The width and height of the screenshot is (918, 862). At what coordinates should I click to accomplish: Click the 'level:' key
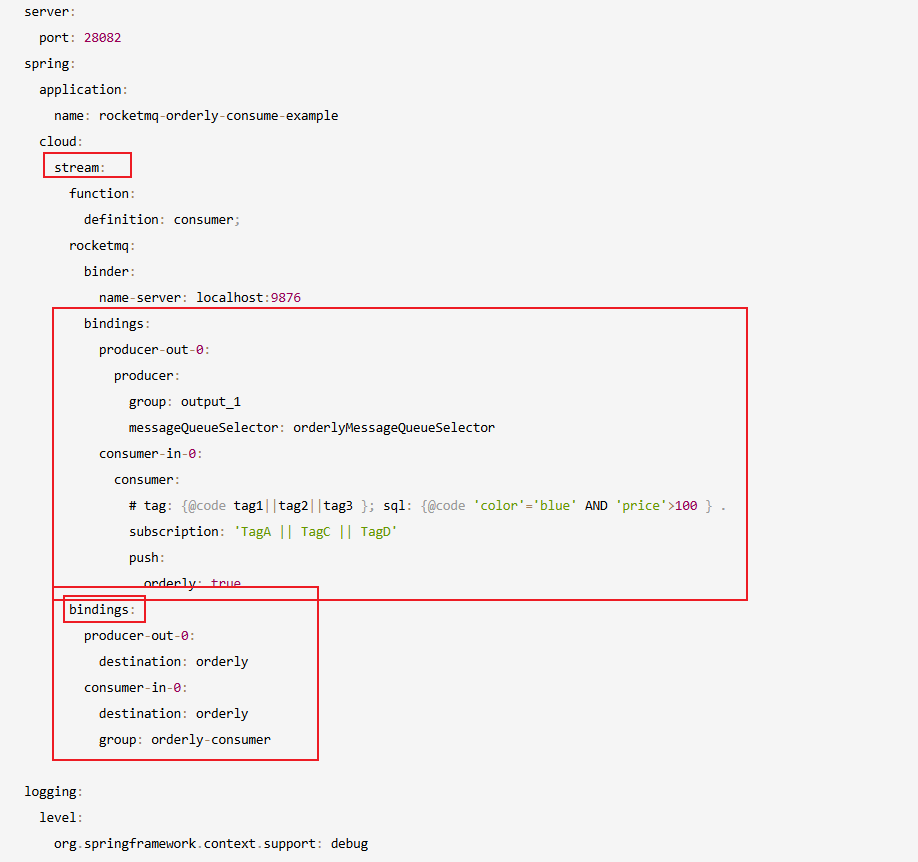[61, 817]
